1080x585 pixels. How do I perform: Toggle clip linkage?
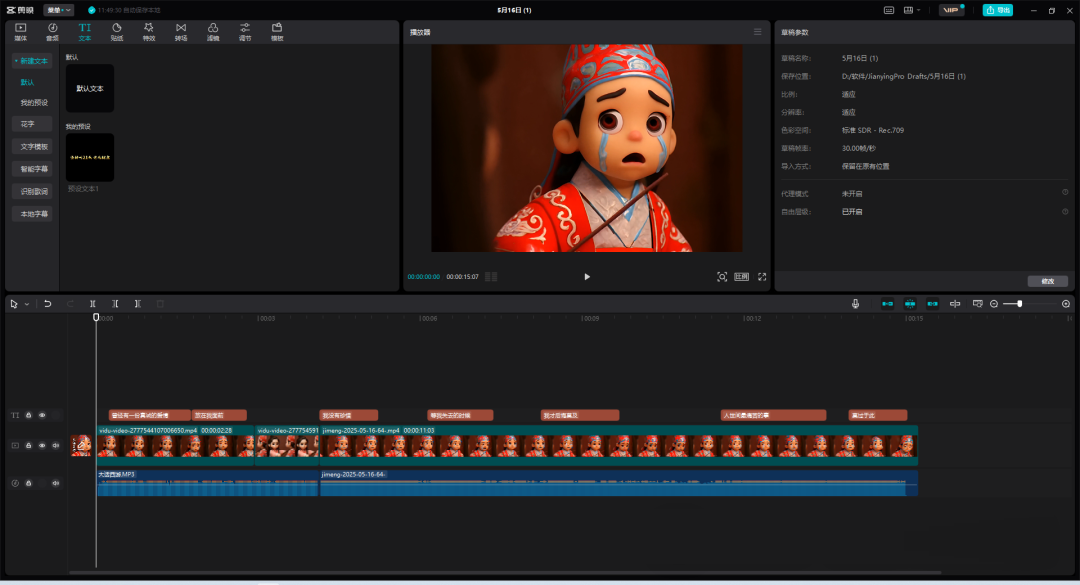pos(933,304)
